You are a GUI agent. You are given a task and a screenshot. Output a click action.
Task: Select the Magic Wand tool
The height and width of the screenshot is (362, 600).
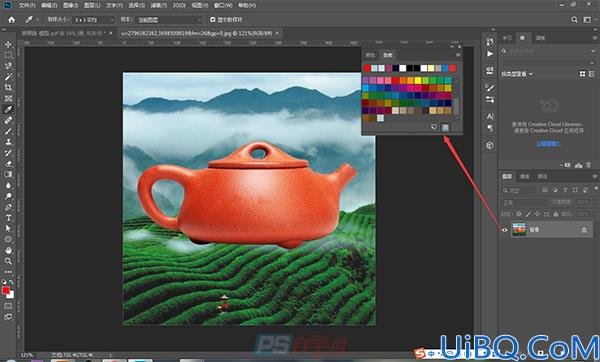tap(8, 77)
